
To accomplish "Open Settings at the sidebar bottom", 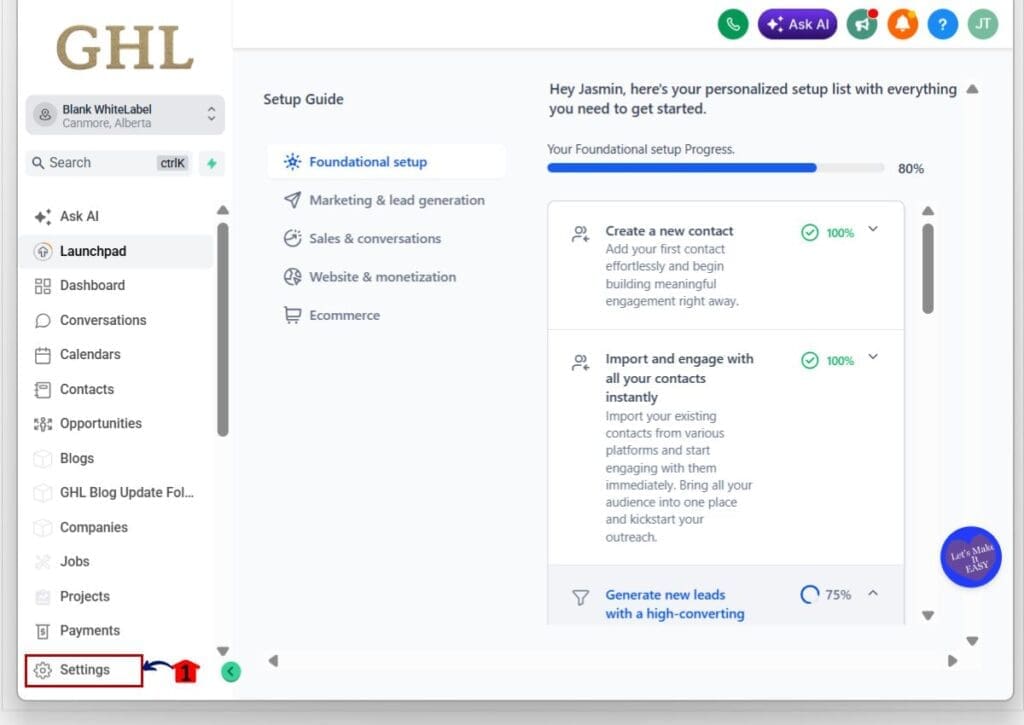I will [84, 670].
